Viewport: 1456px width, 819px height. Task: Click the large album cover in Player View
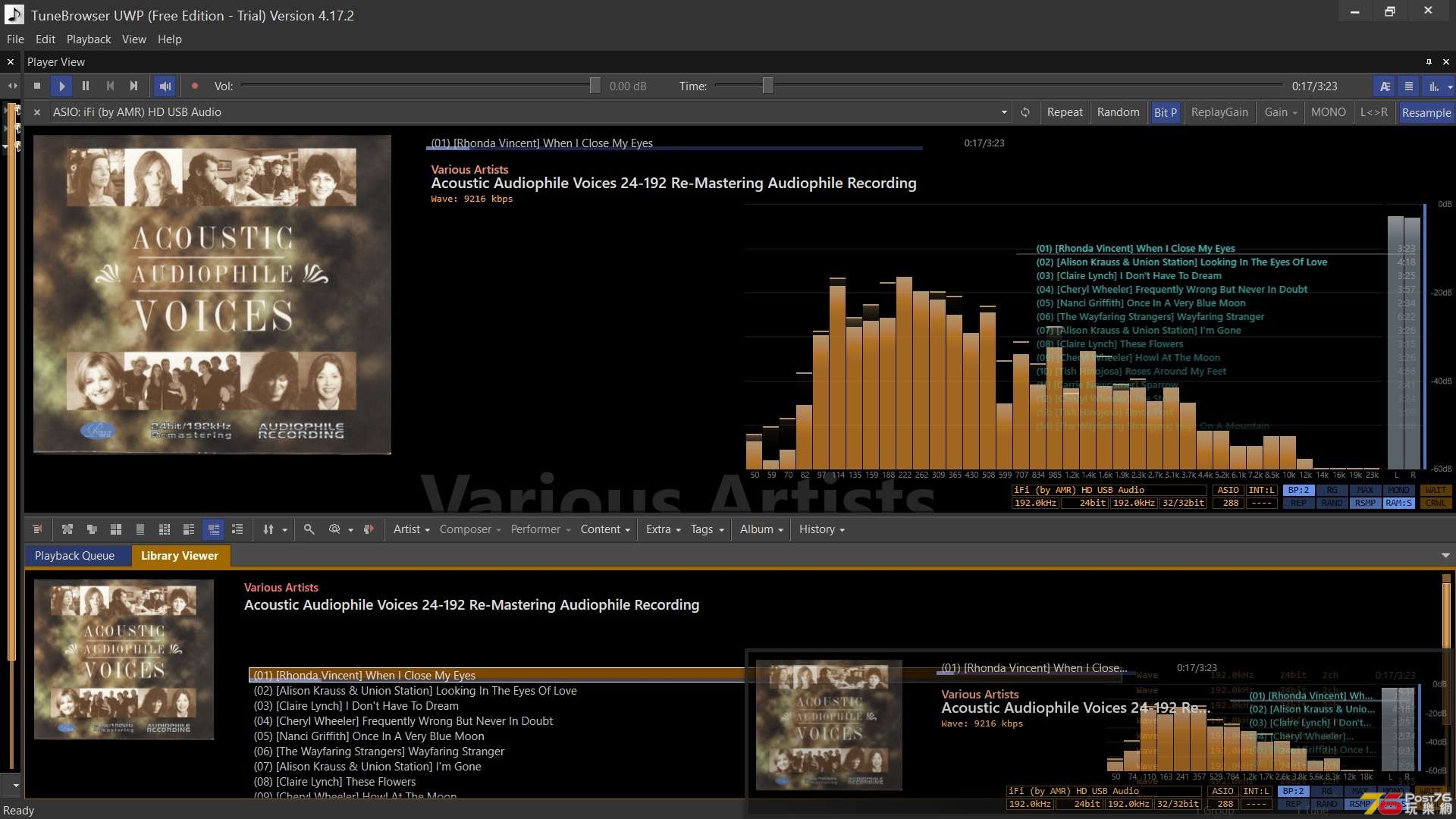coord(212,294)
